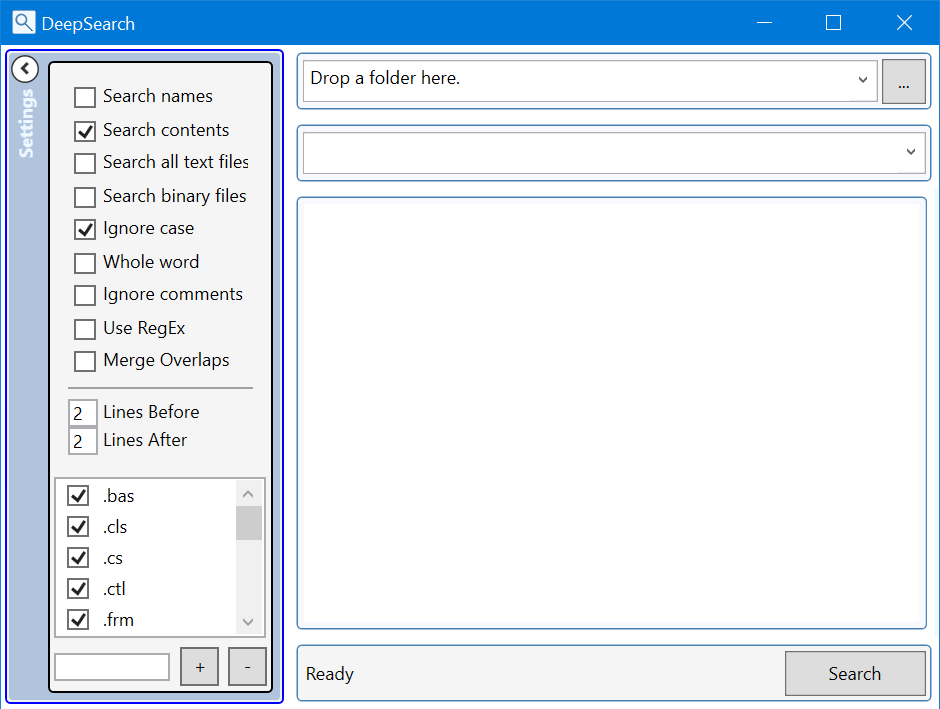Check the Ignore comments box
The height and width of the screenshot is (709, 940).
coord(85,295)
